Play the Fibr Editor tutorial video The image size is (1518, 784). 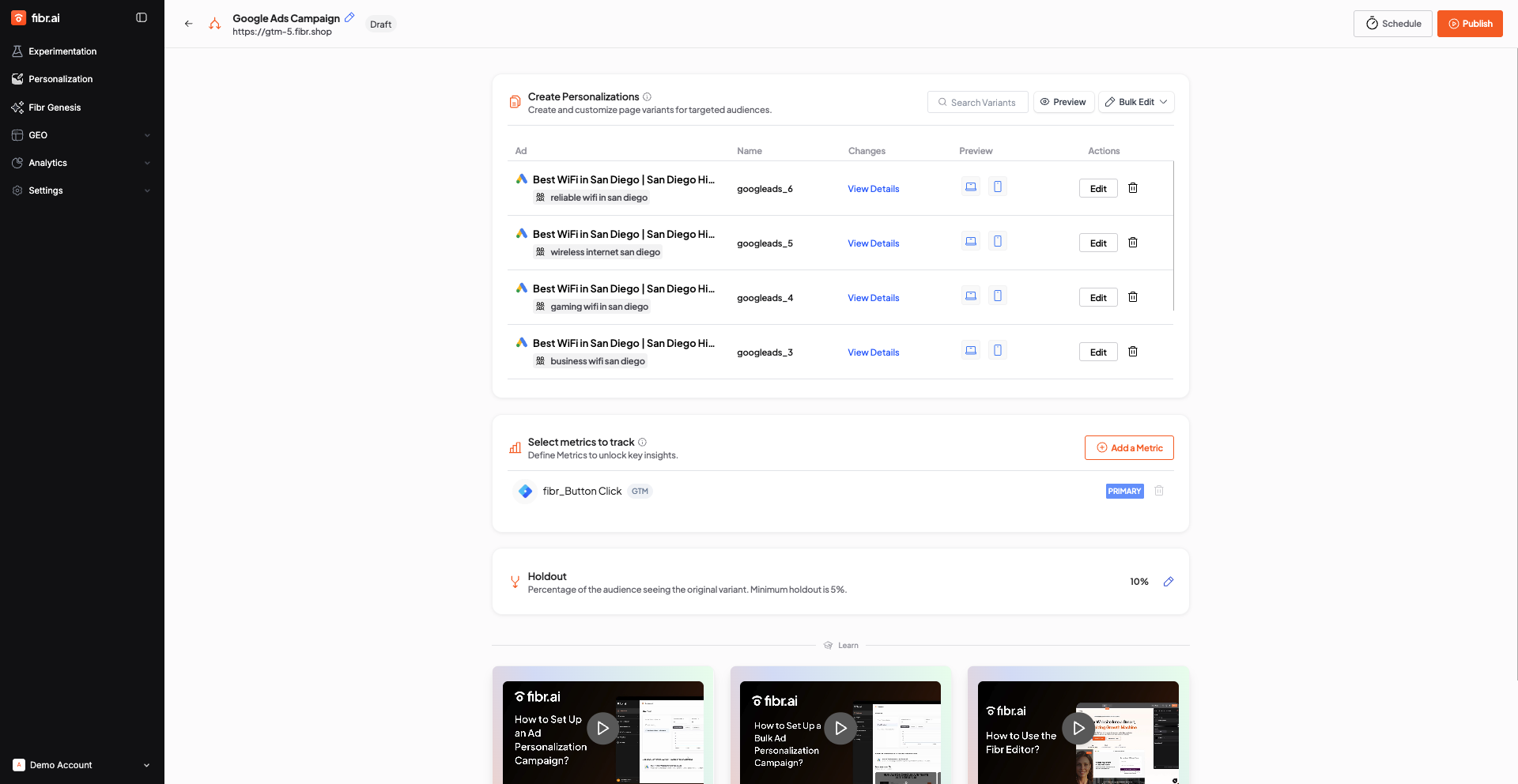coord(1078,728)
